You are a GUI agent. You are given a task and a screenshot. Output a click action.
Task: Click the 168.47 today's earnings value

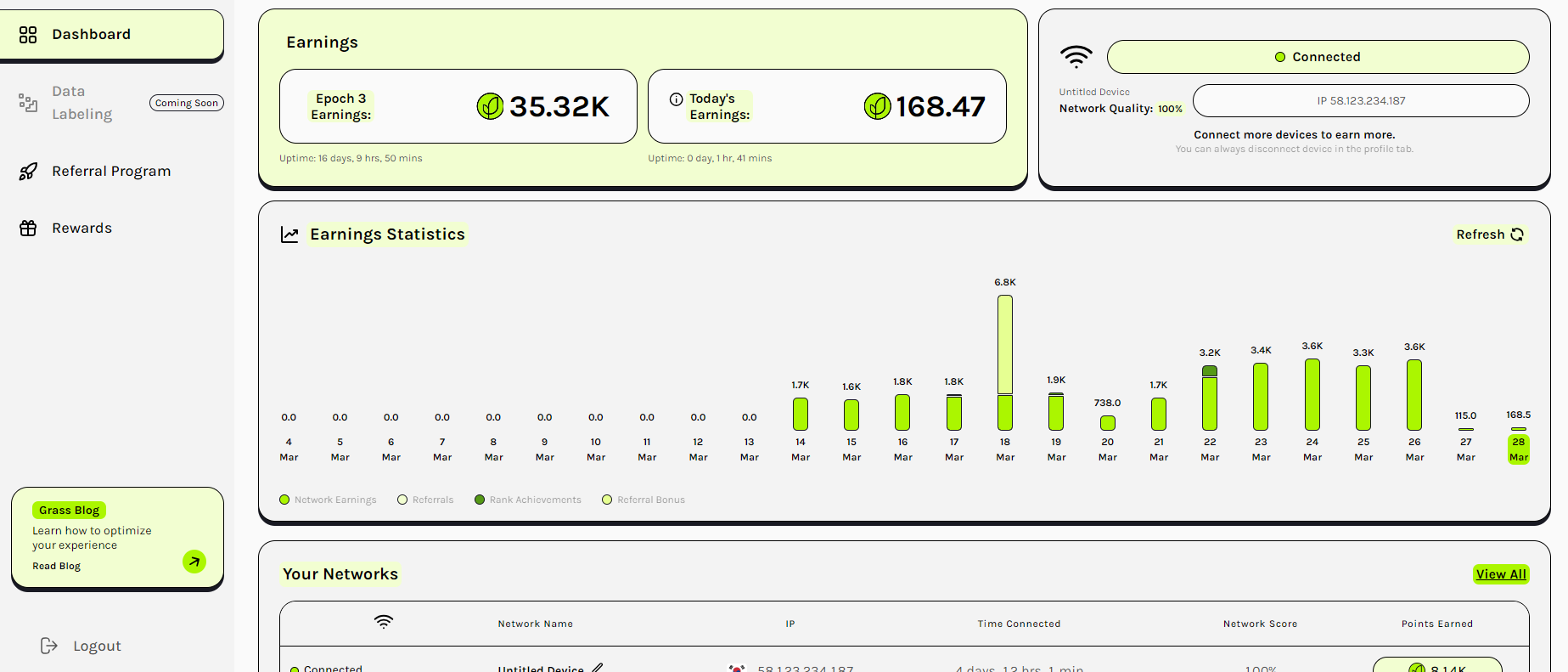941,107
